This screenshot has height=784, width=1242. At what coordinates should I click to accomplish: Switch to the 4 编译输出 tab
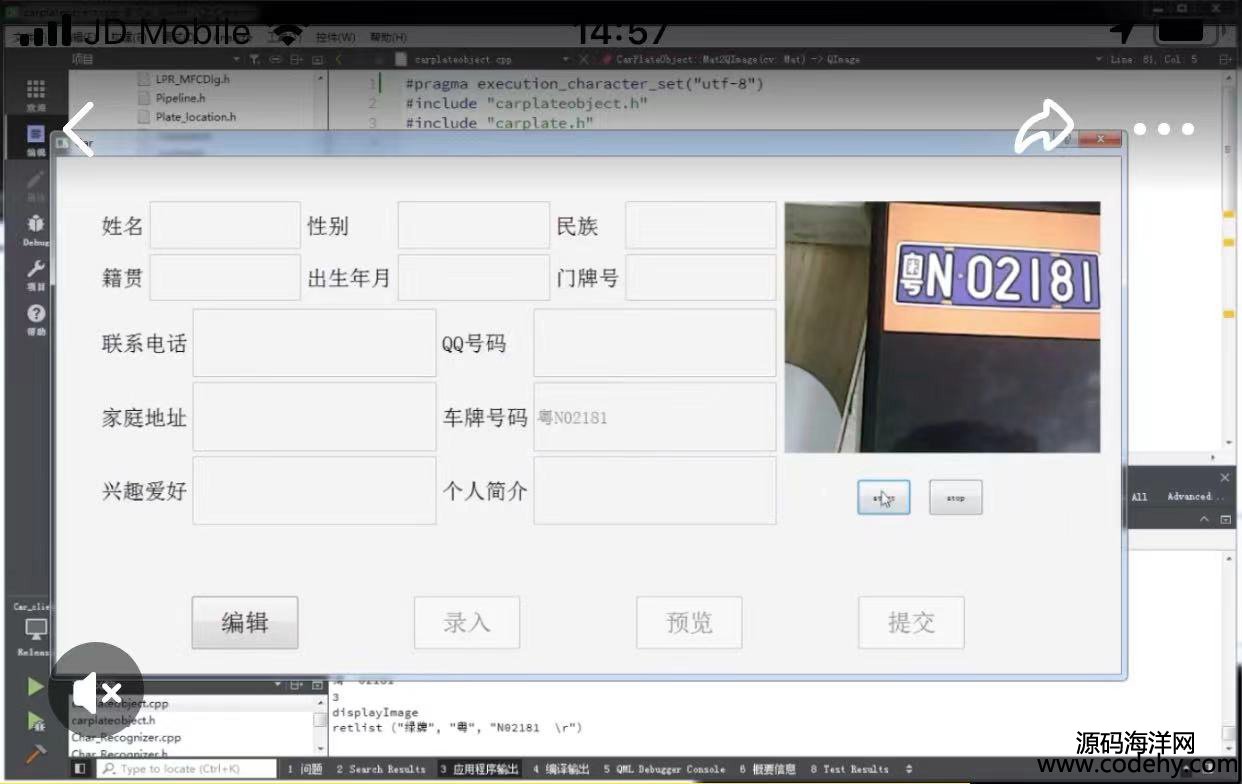pos(561,769)
